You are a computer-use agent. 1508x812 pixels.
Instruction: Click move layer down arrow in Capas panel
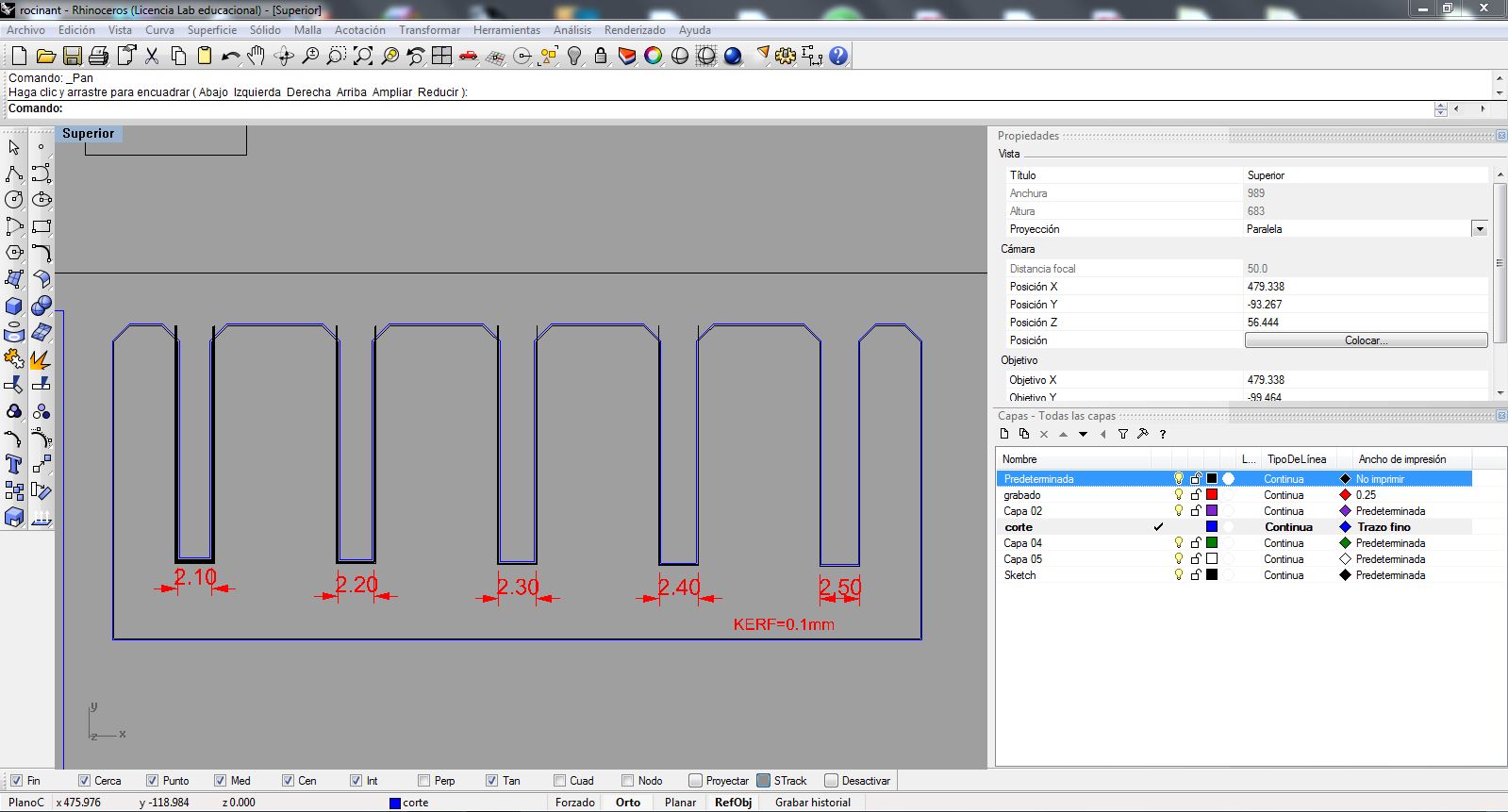pyautogui.click(x=1083, y=434)
